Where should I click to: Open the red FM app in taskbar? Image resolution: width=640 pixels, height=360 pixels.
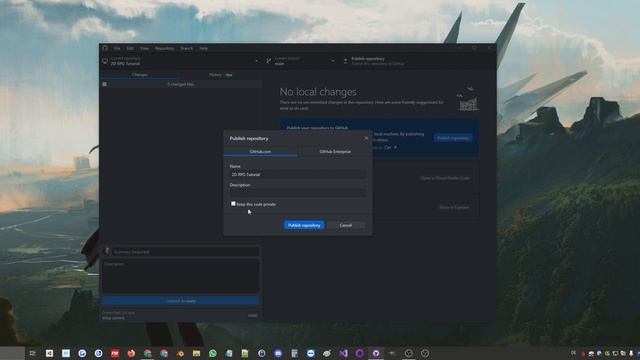pyautogui.click(x=115, y=353)
